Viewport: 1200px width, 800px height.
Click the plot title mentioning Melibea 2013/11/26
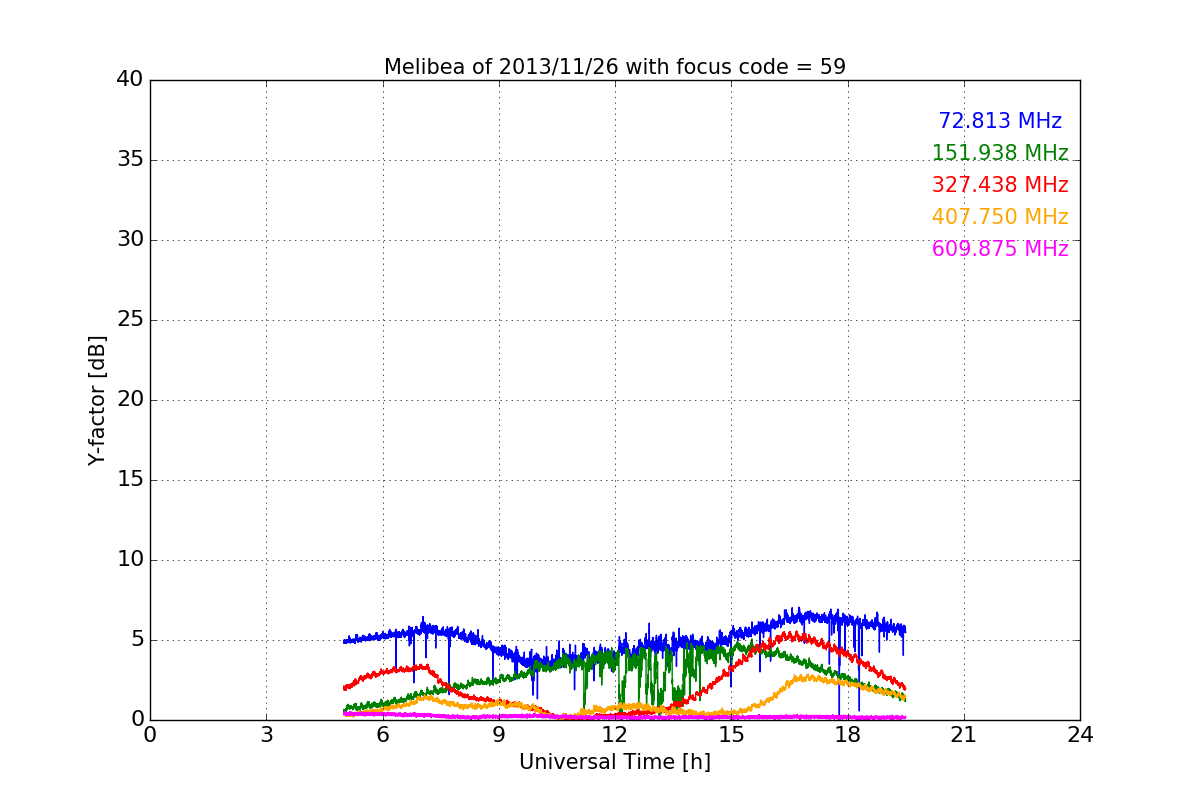[x=615, y=67]
